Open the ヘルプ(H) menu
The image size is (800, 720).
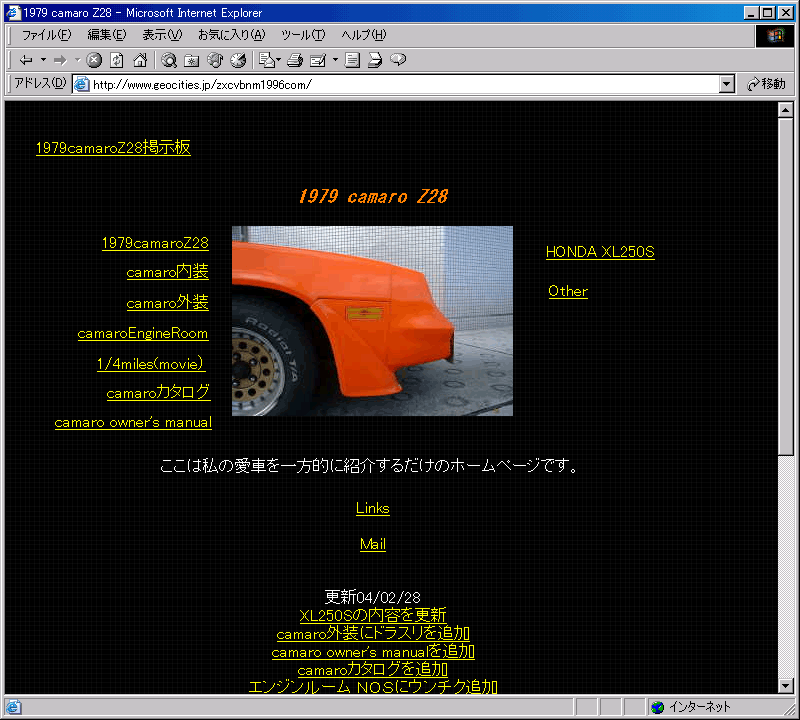[364, 35]
